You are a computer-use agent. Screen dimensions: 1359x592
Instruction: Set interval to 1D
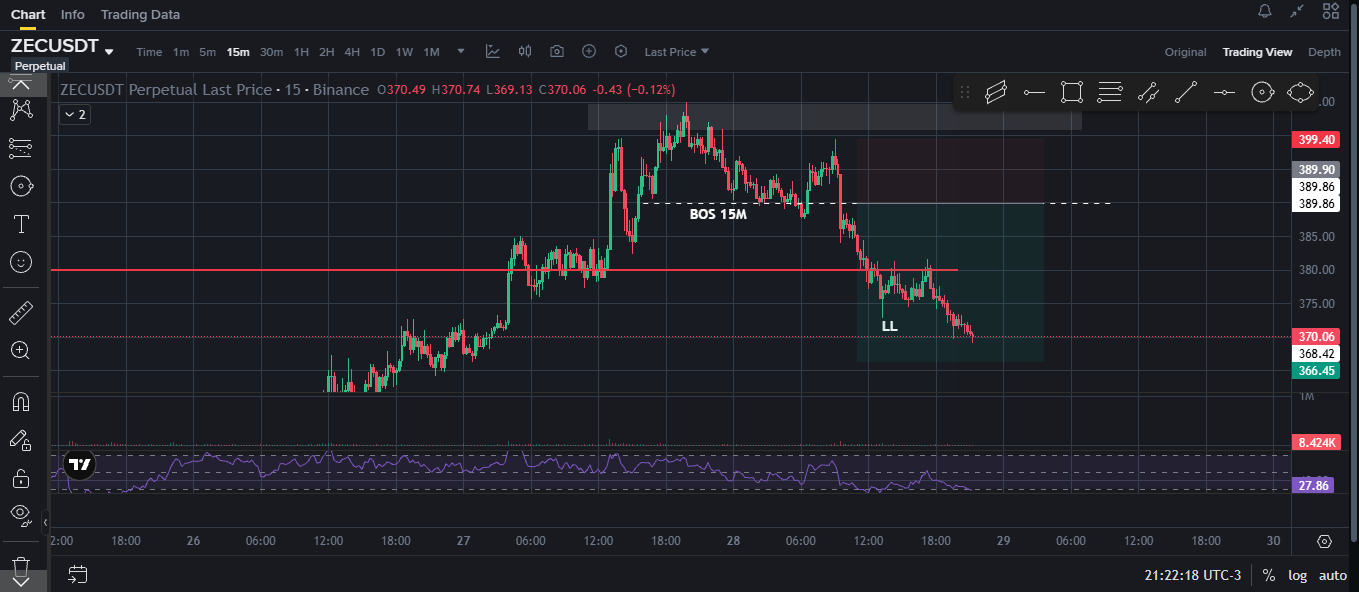pos(377,52)
